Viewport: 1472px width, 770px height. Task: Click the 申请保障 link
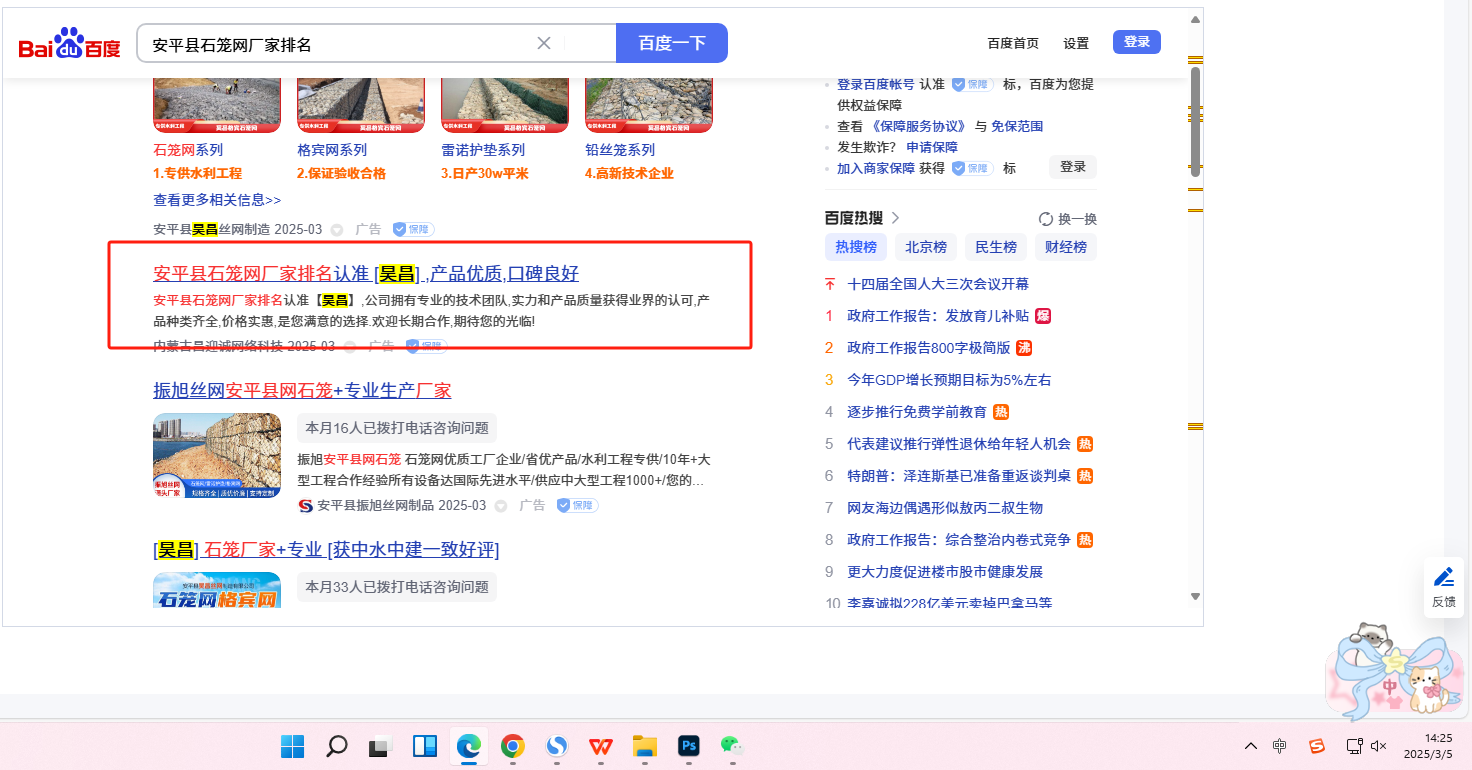(x=932, y=147)
